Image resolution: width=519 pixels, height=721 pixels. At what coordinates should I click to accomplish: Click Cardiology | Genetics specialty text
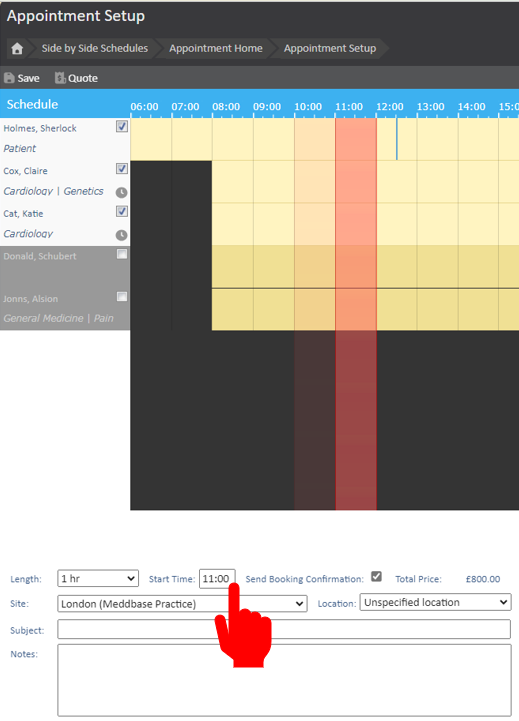(53, 191)
